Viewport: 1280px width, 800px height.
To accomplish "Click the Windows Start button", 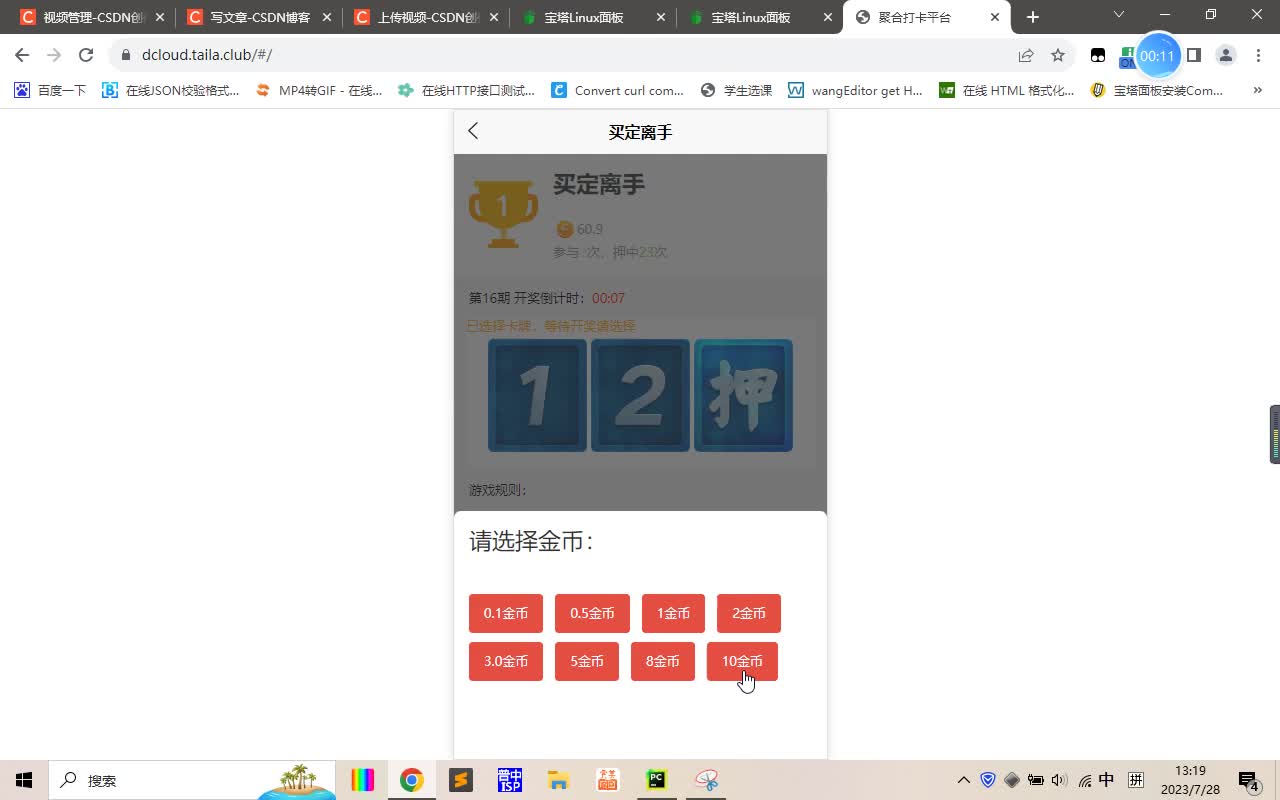I will tap(24, 780).
